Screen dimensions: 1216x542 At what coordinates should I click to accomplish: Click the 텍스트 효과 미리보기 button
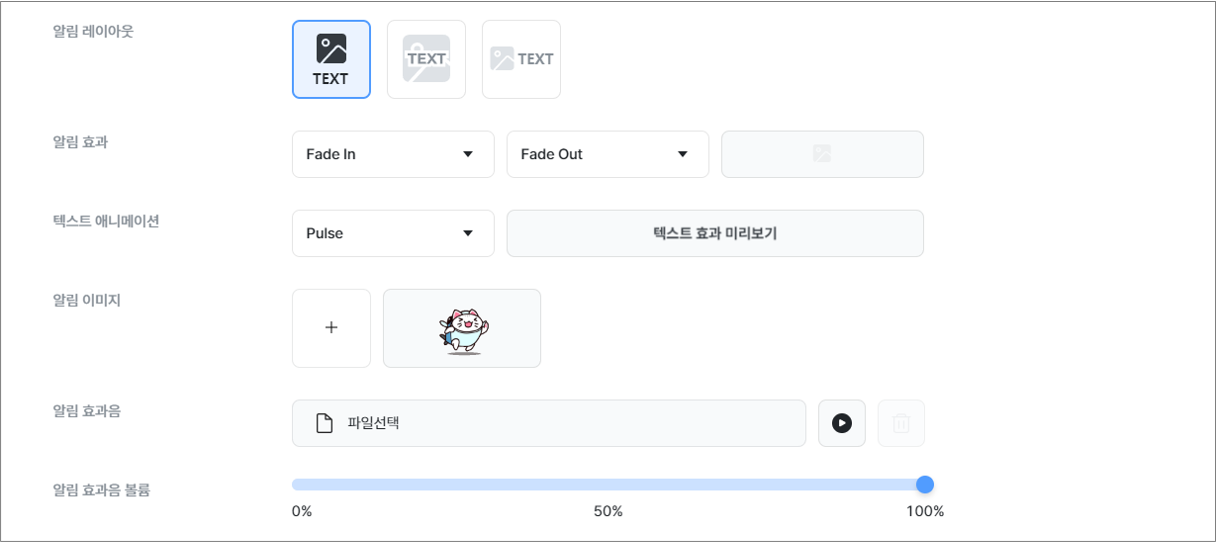[x=715, y=233]
